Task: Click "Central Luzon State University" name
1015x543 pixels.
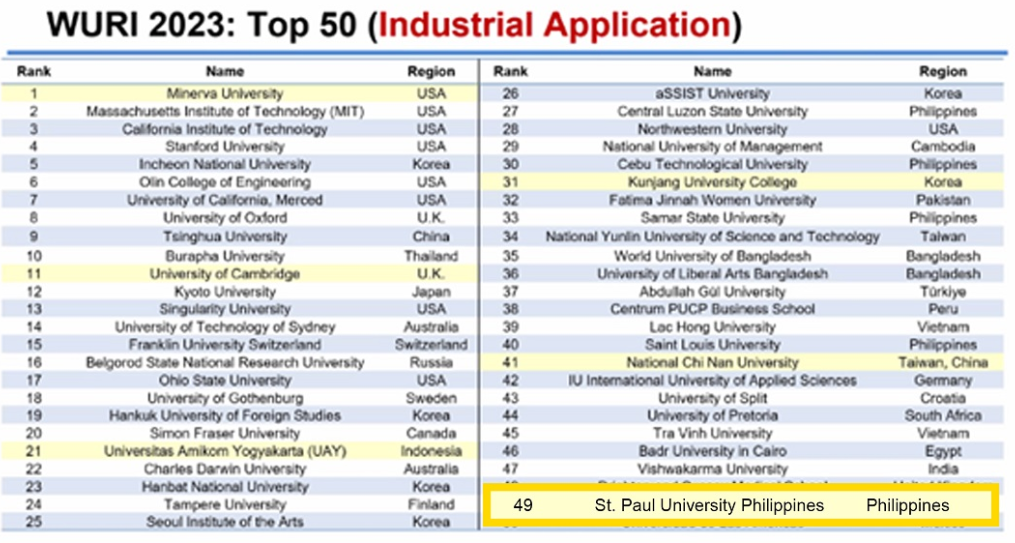Action: click(712, 111)
